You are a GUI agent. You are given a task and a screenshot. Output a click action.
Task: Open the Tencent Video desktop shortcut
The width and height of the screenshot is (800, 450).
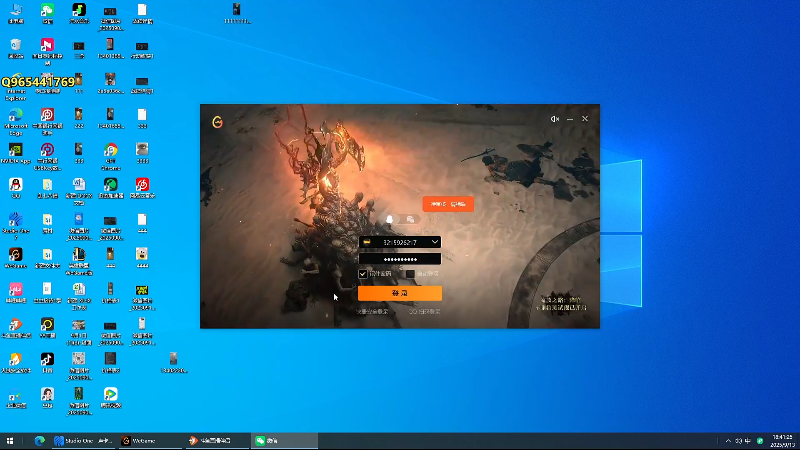click(x=111, y=397)
